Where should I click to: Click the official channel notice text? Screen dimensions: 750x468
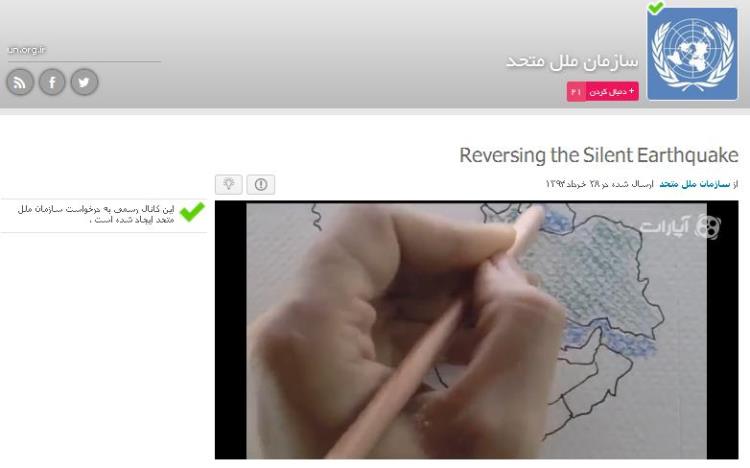click(96, 214)
